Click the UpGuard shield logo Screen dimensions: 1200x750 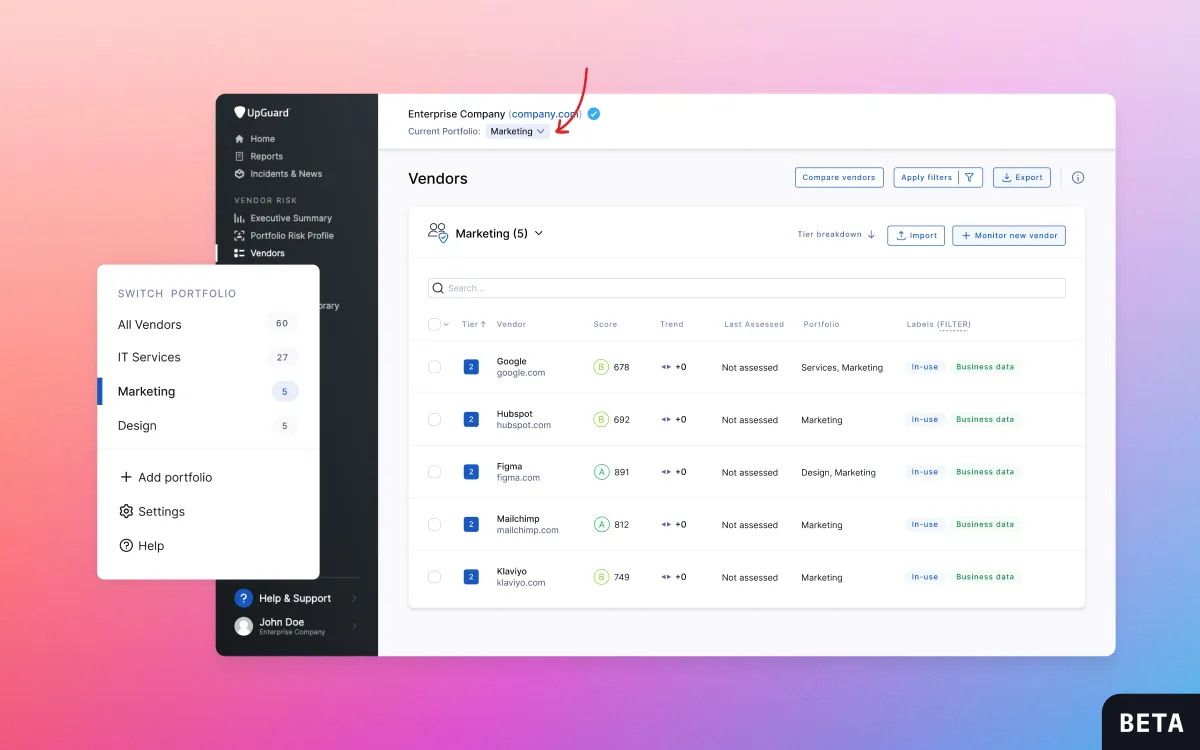tap(240, 113)
